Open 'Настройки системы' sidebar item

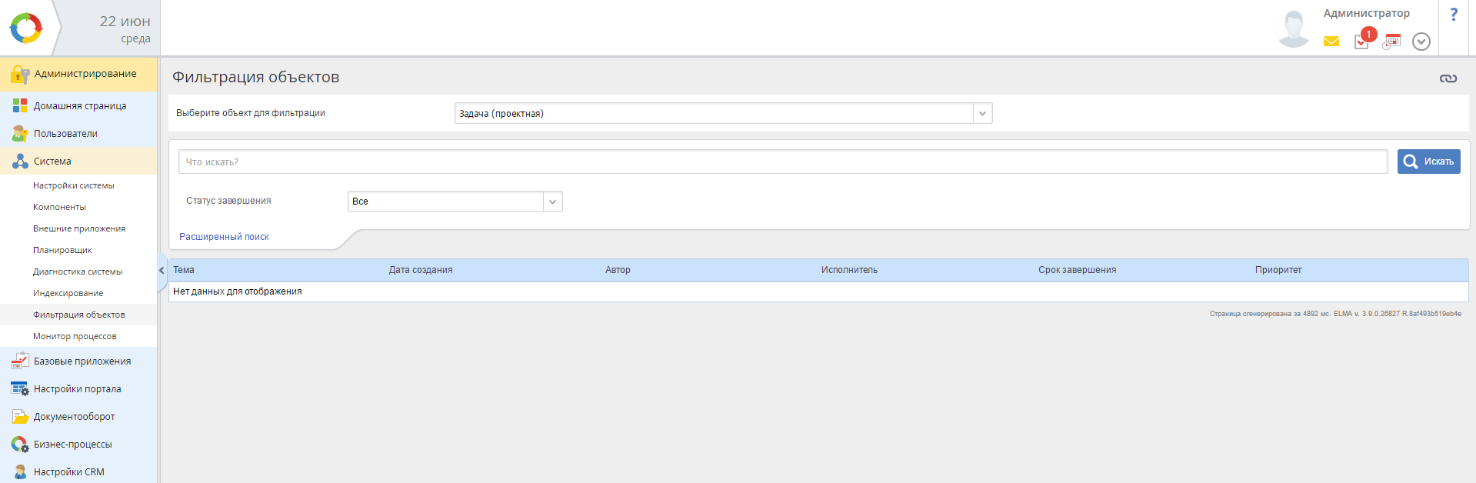pyautogui.click(x=73, y=186)
